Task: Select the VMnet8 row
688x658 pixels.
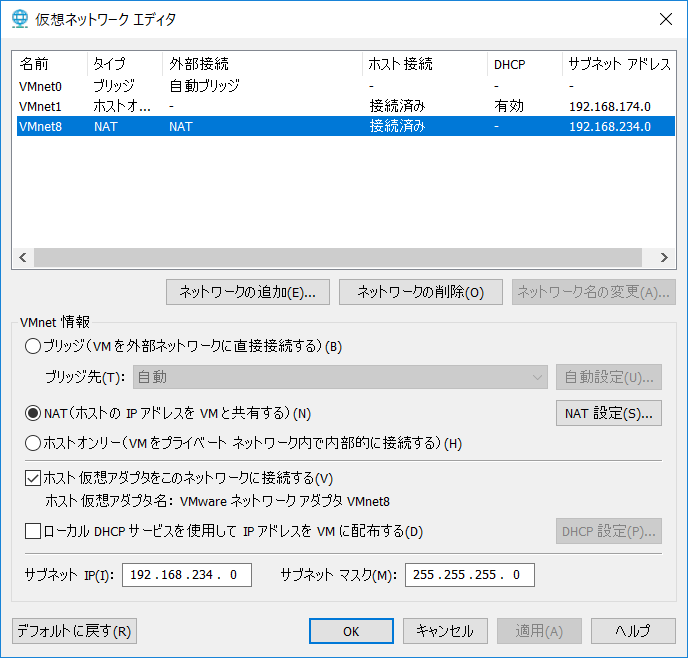Action: (346, 126)
